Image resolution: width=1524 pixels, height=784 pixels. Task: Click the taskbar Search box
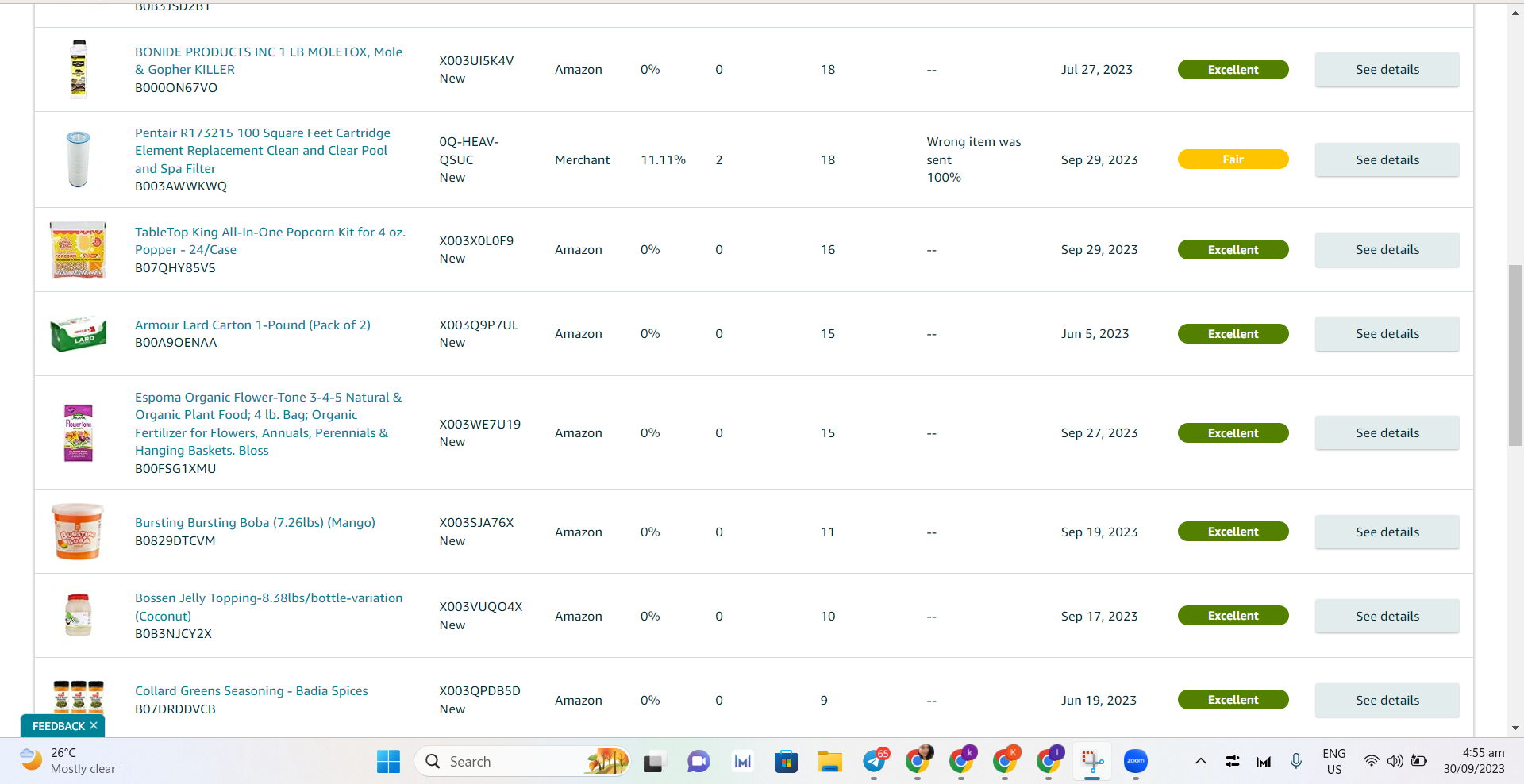pyautogui.click(x=522, y=762)
